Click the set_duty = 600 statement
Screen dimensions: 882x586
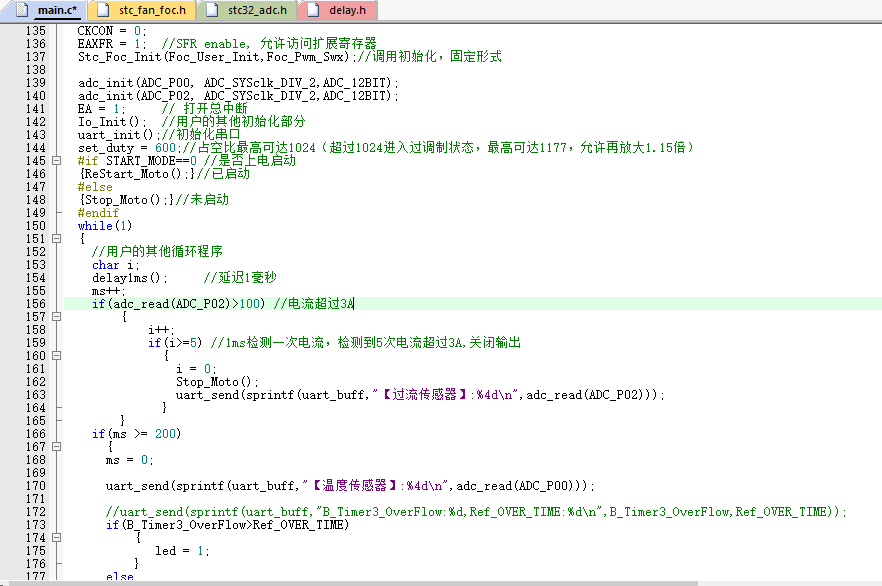coord(126,148)
